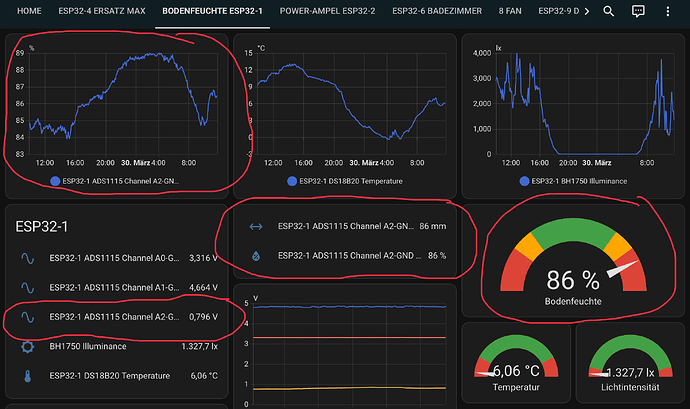Screen dimensions: 690x409
Task: Open the ESP32-4 ERSATZ MAX tab
Action: [x=102, y=11]
